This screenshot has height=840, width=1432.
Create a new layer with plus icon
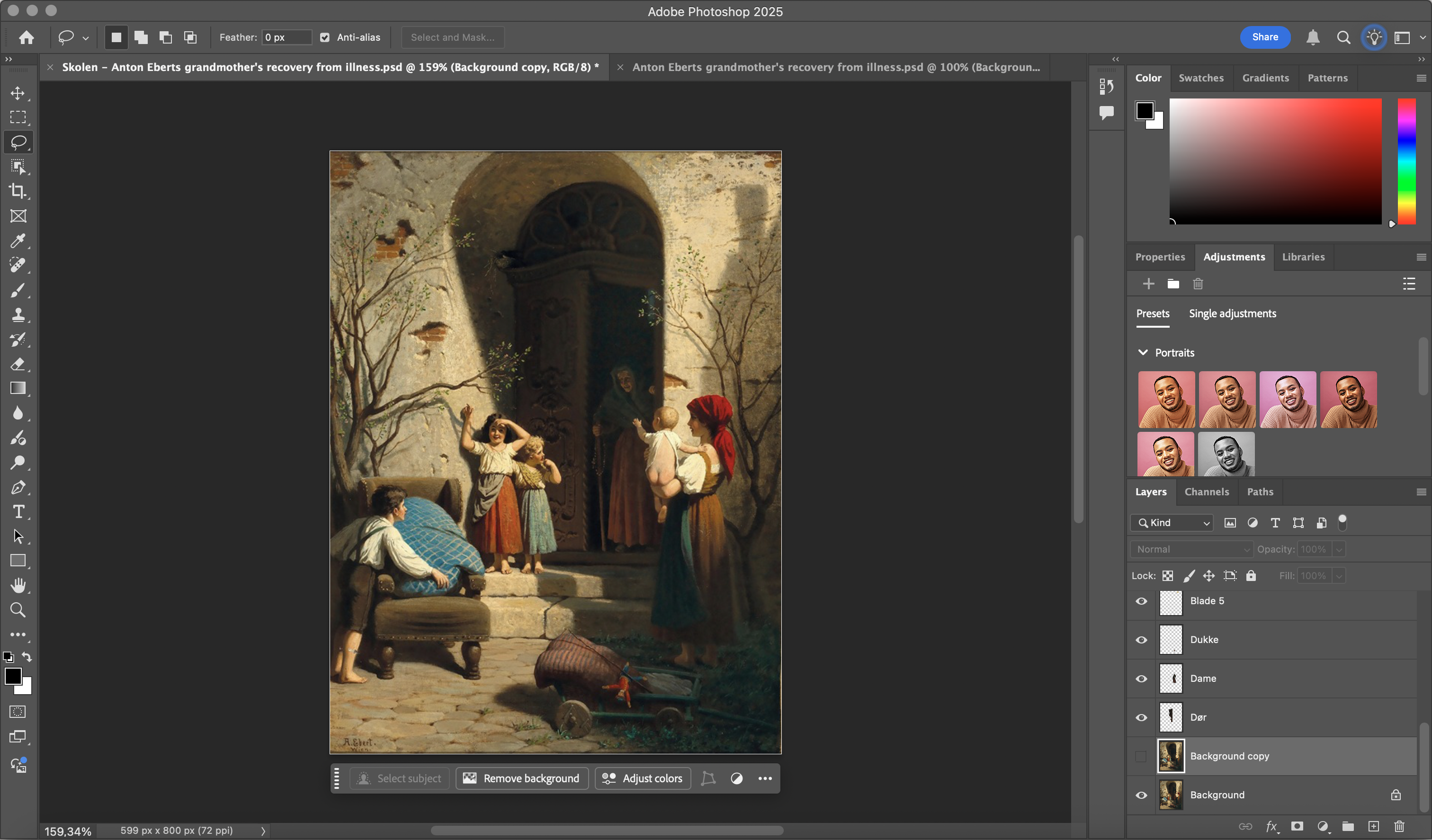1373,826
